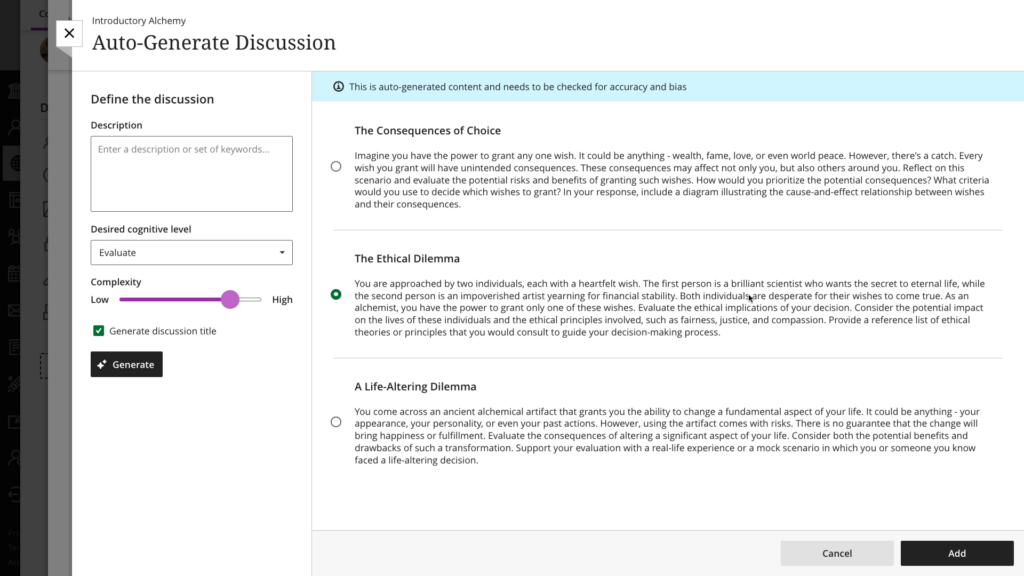
Task: Click the "The Ethical Dilemma" heading
Action: pos(407,259)
